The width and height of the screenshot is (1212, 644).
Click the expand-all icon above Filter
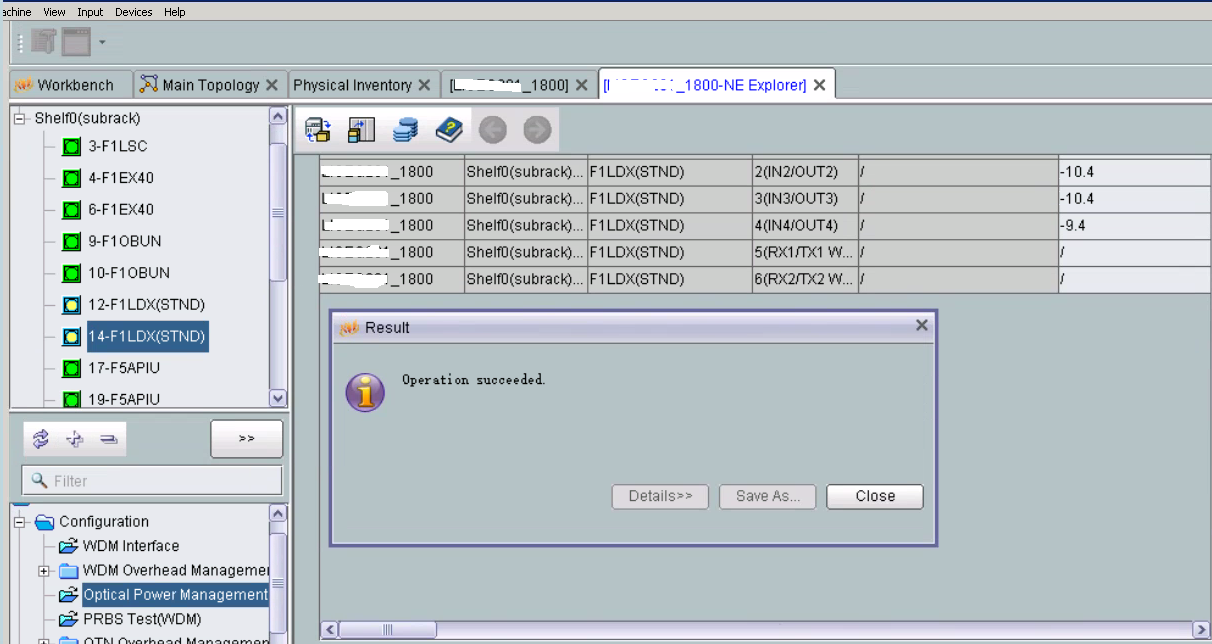tap(75, 439)
